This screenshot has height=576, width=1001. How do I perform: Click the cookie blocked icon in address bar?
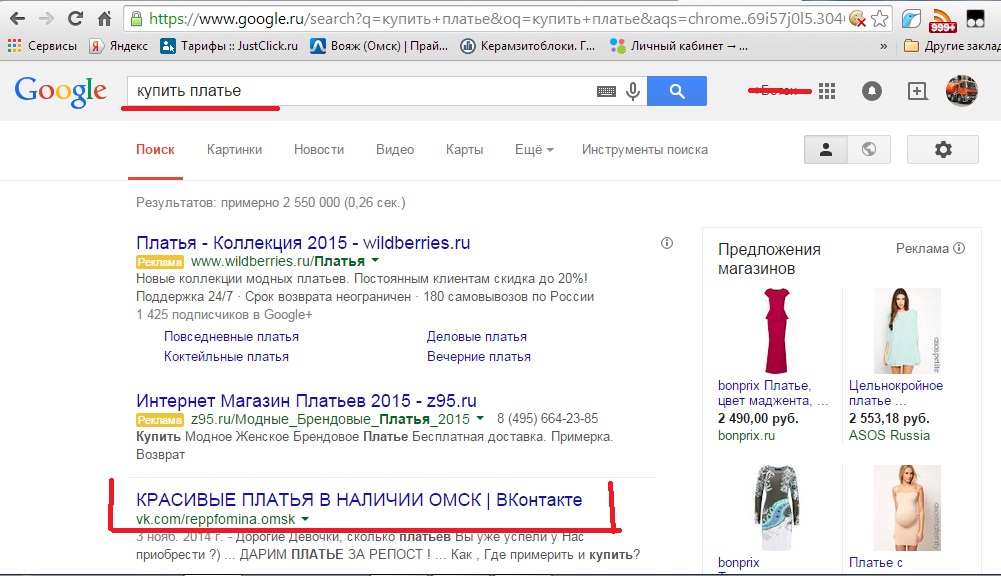coord(858,19)
